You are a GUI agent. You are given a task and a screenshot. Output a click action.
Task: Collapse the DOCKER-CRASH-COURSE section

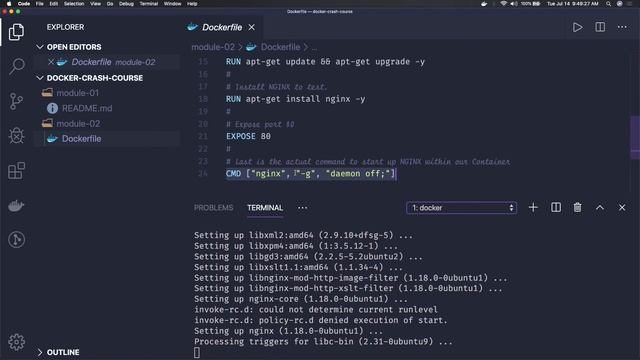tap(40, 78)
